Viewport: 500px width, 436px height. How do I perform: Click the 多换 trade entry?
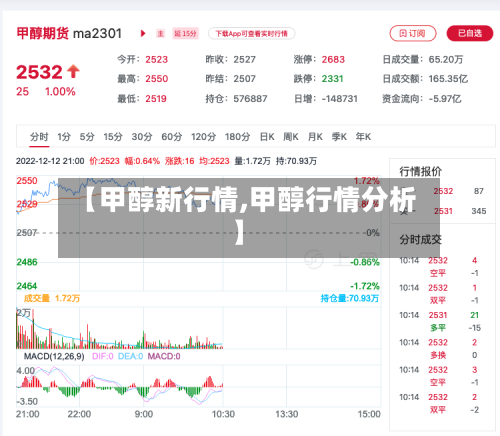pos(438,355)
